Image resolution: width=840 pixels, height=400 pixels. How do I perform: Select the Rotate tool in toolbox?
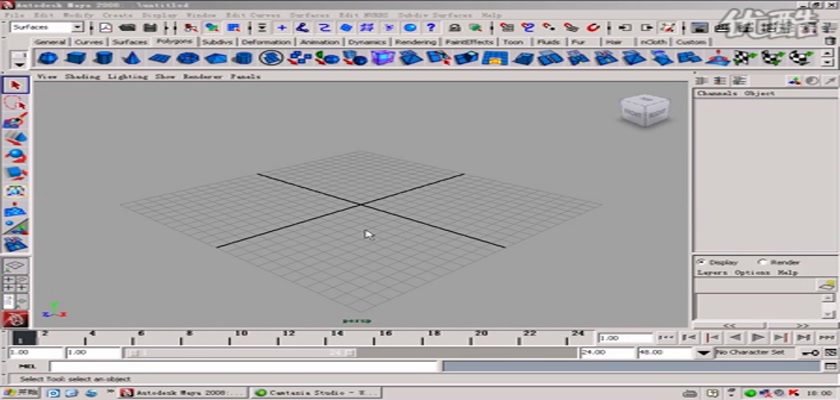tap(16, 156)
